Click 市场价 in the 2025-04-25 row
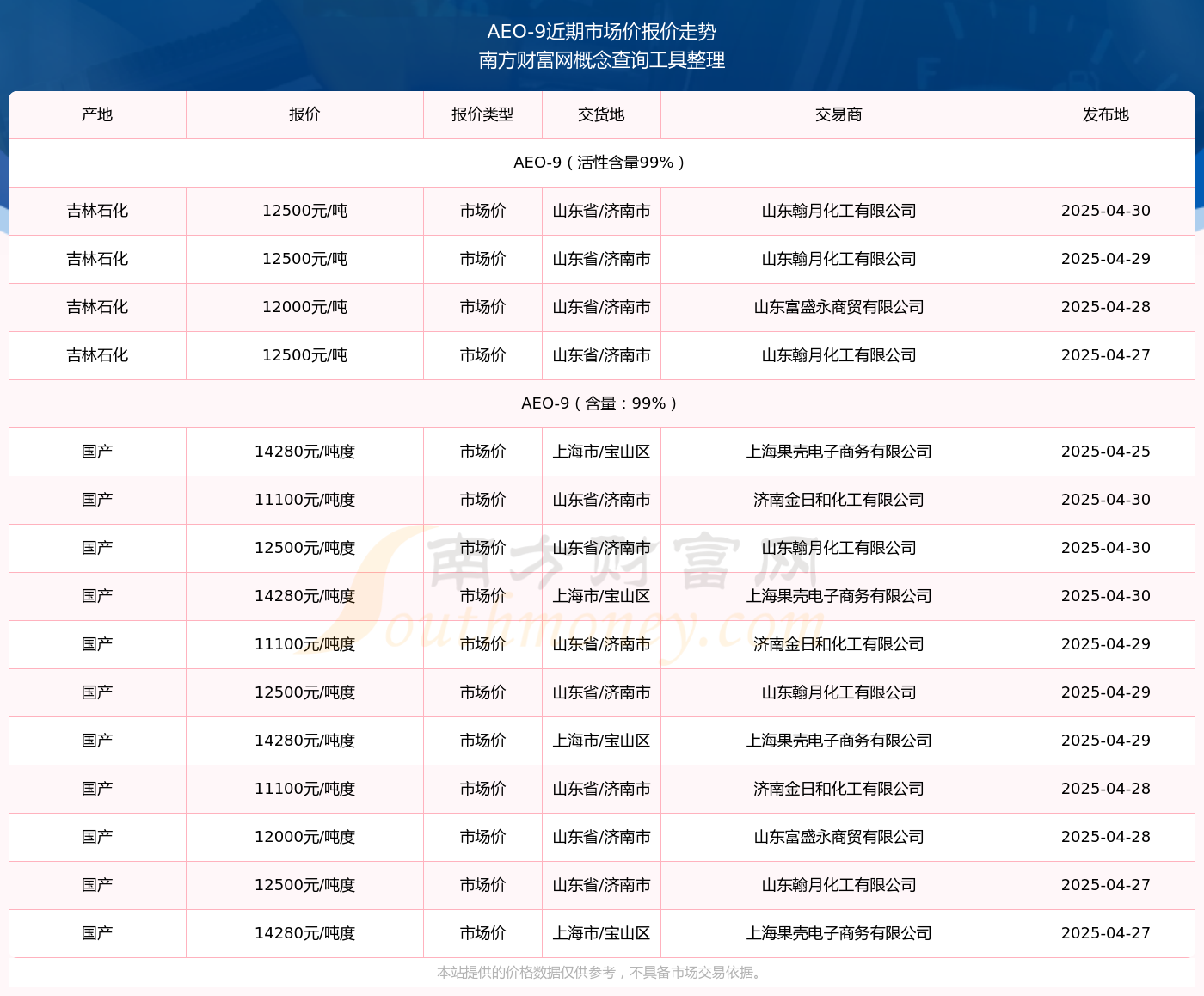This screenshot has height=996, width=1204. pyautogui.click(x=482, y=452)
